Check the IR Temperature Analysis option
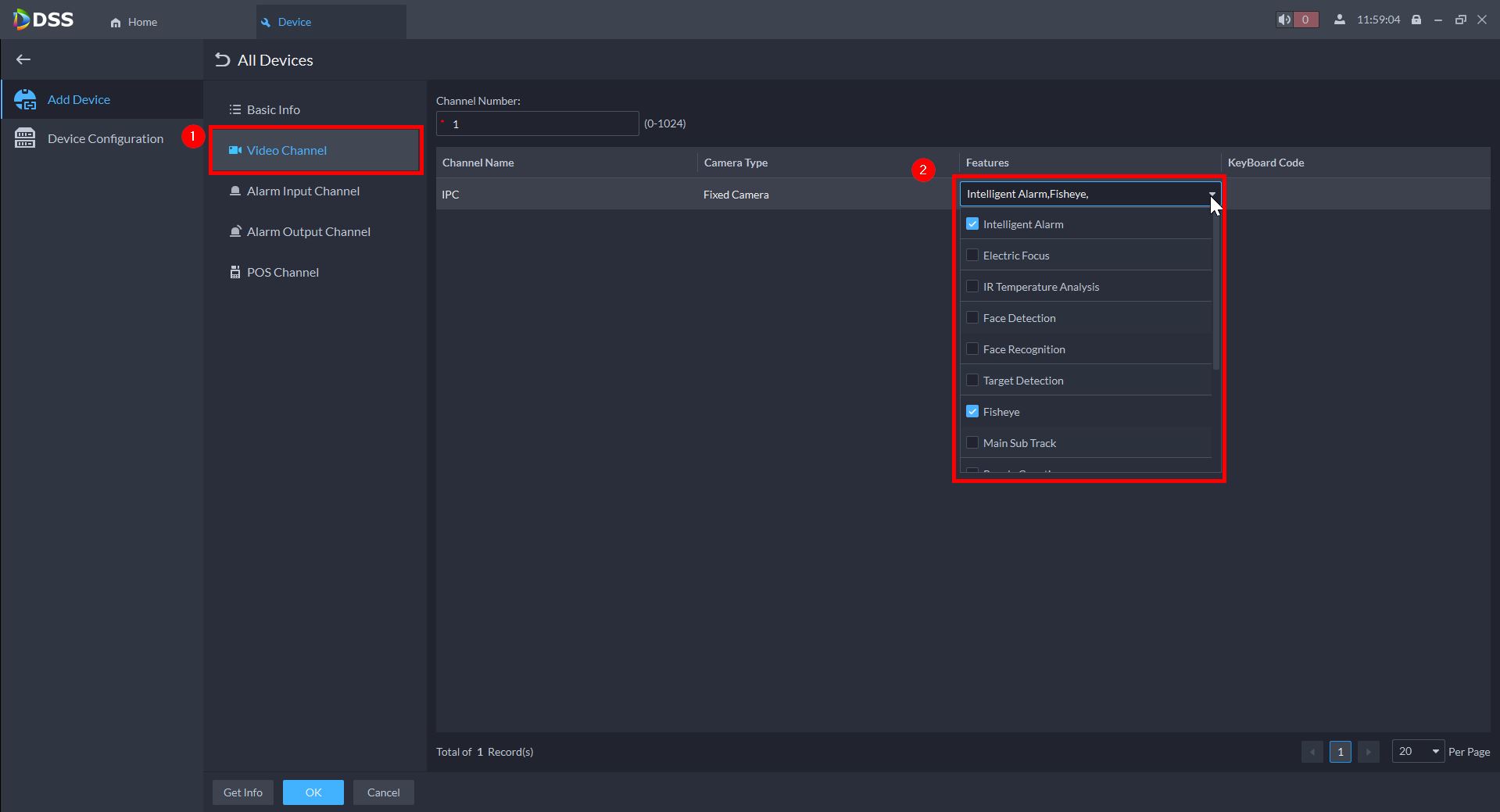Image resolution: width=1500 pixels, height=812 pixels. point(972,287)
